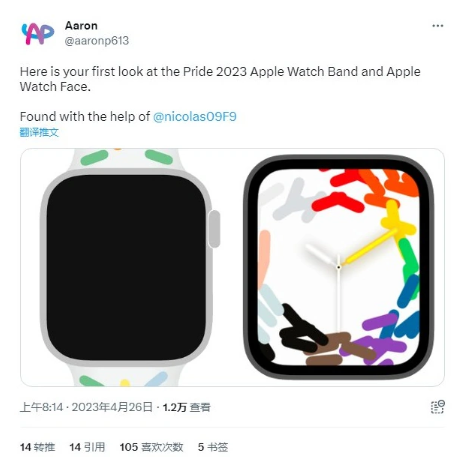Click the 上午8:14 · 2023年4月26日 timestamp
This screenshot has height=471, width=466.
coord(86,407)
